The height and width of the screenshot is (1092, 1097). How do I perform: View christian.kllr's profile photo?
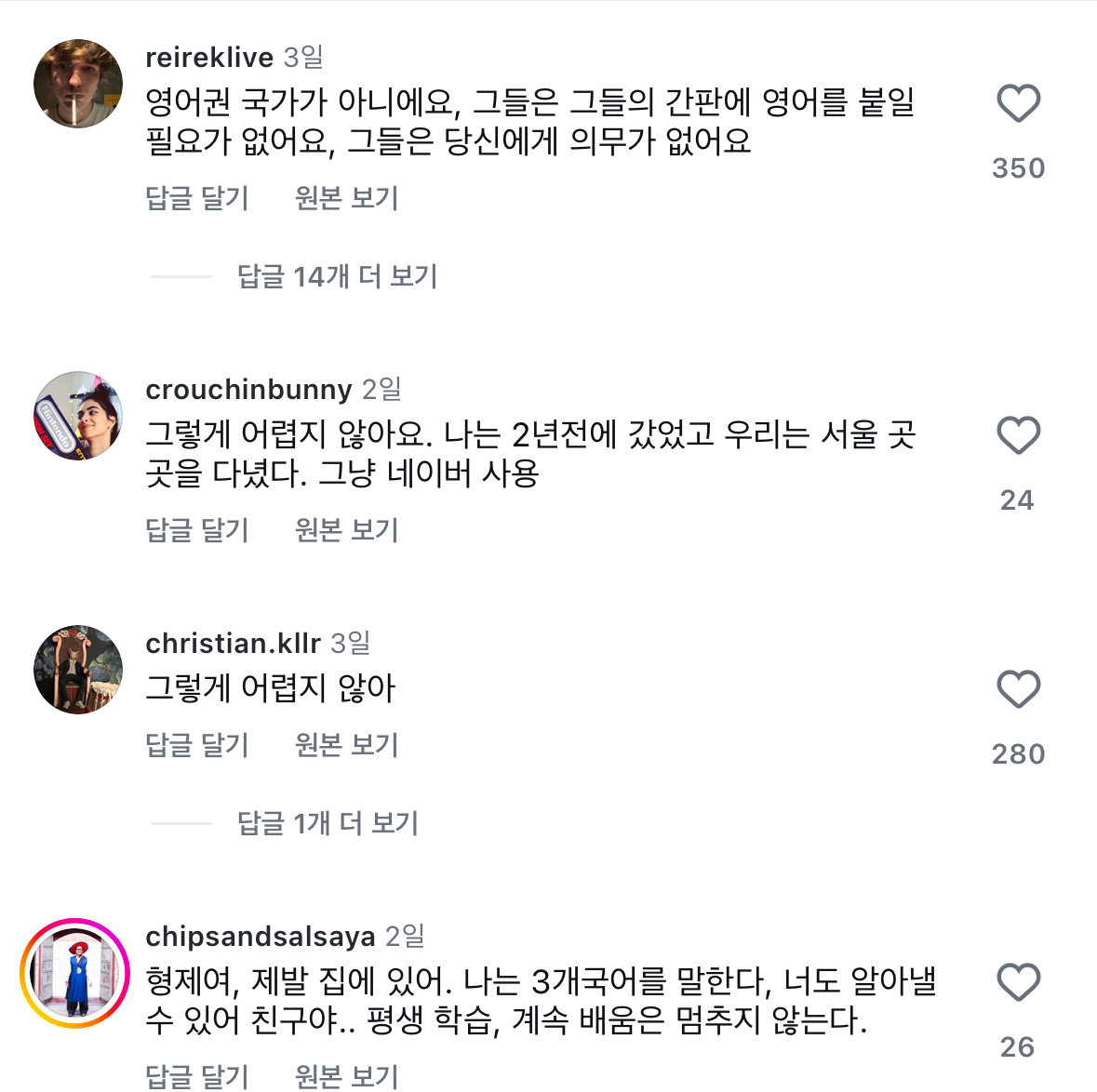pyautogui.click(x=78, y=670)
